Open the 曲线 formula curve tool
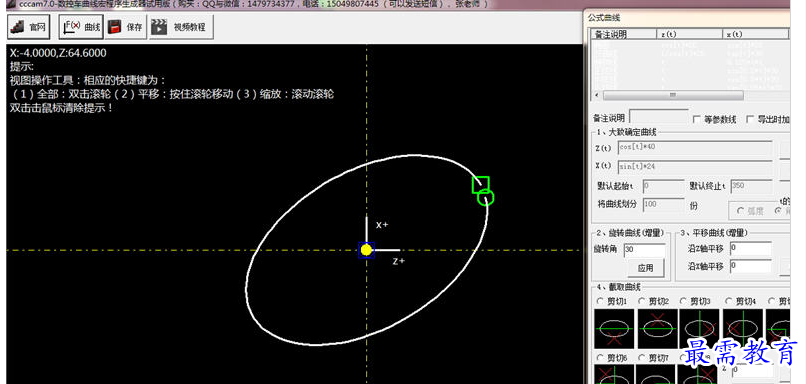The image size is (806, 384). point(81,27)
